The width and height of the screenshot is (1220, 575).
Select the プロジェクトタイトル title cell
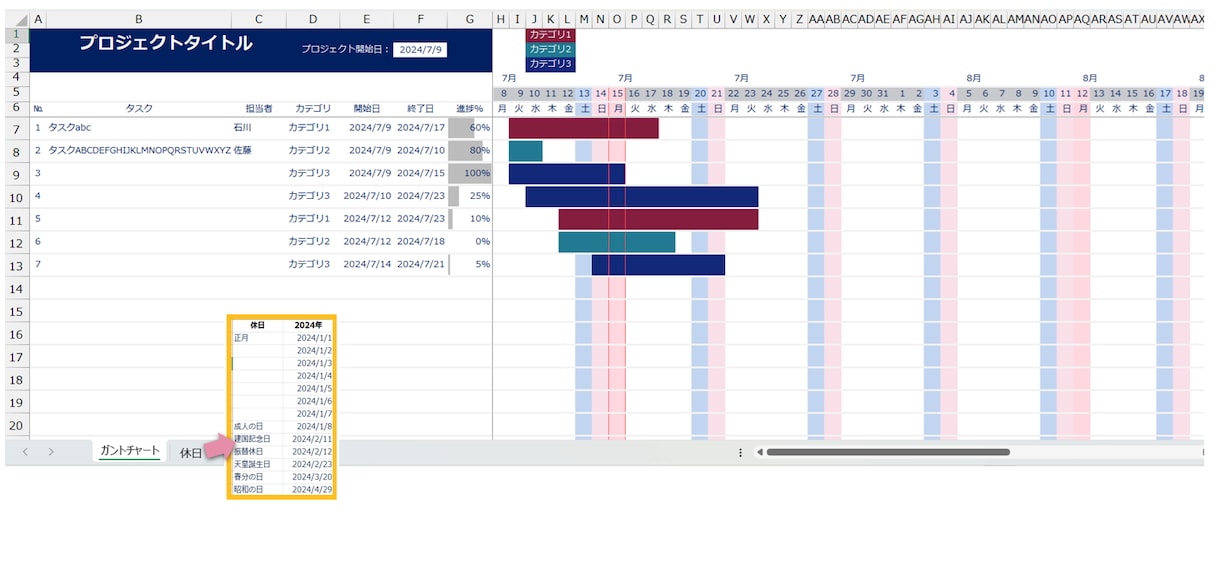(165, 44)
